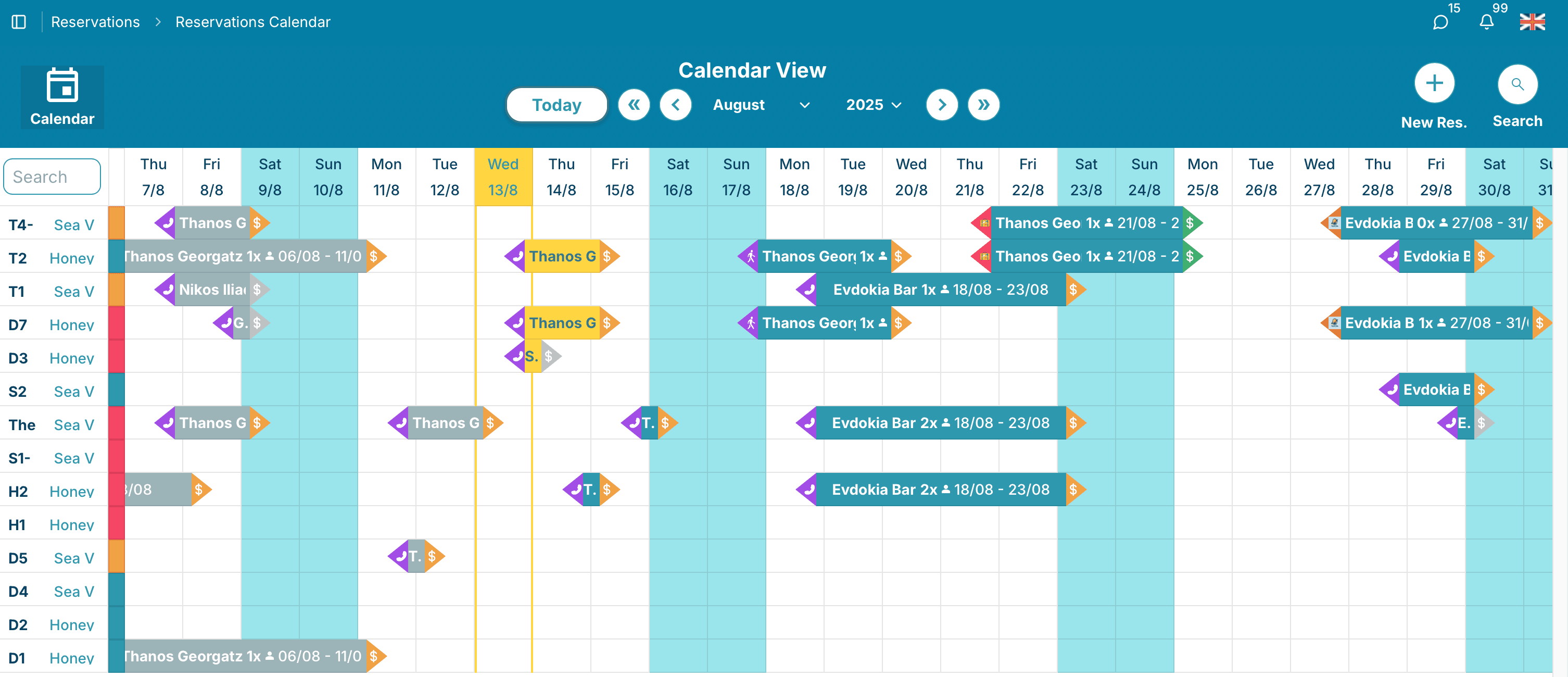Click orange color block for room T4
Image resolution: width=1568 pixels, height=677 pixels.
click(116, 223)
